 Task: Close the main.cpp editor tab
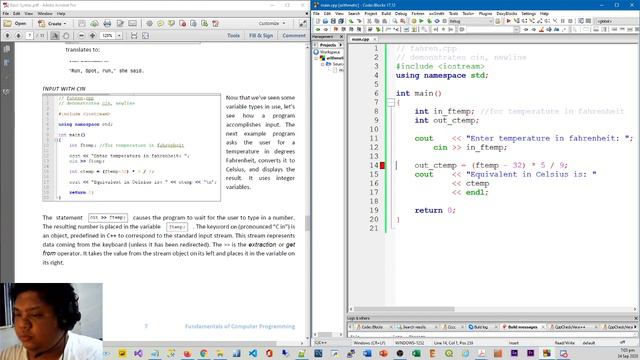tap(375, 39)
